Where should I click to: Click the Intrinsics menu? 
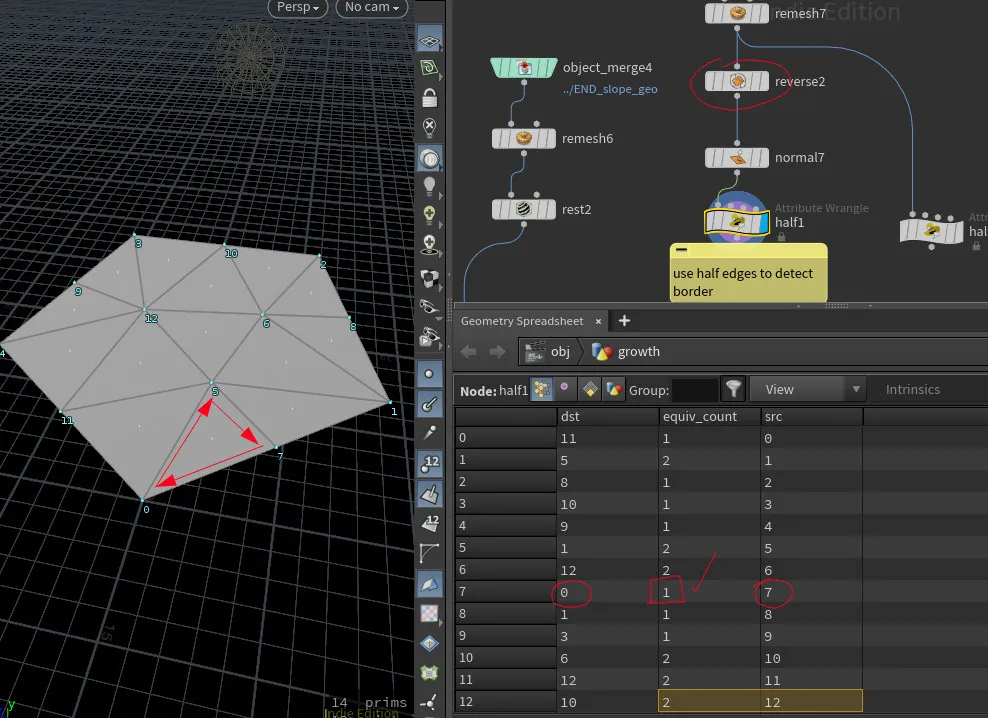point(912,390)
